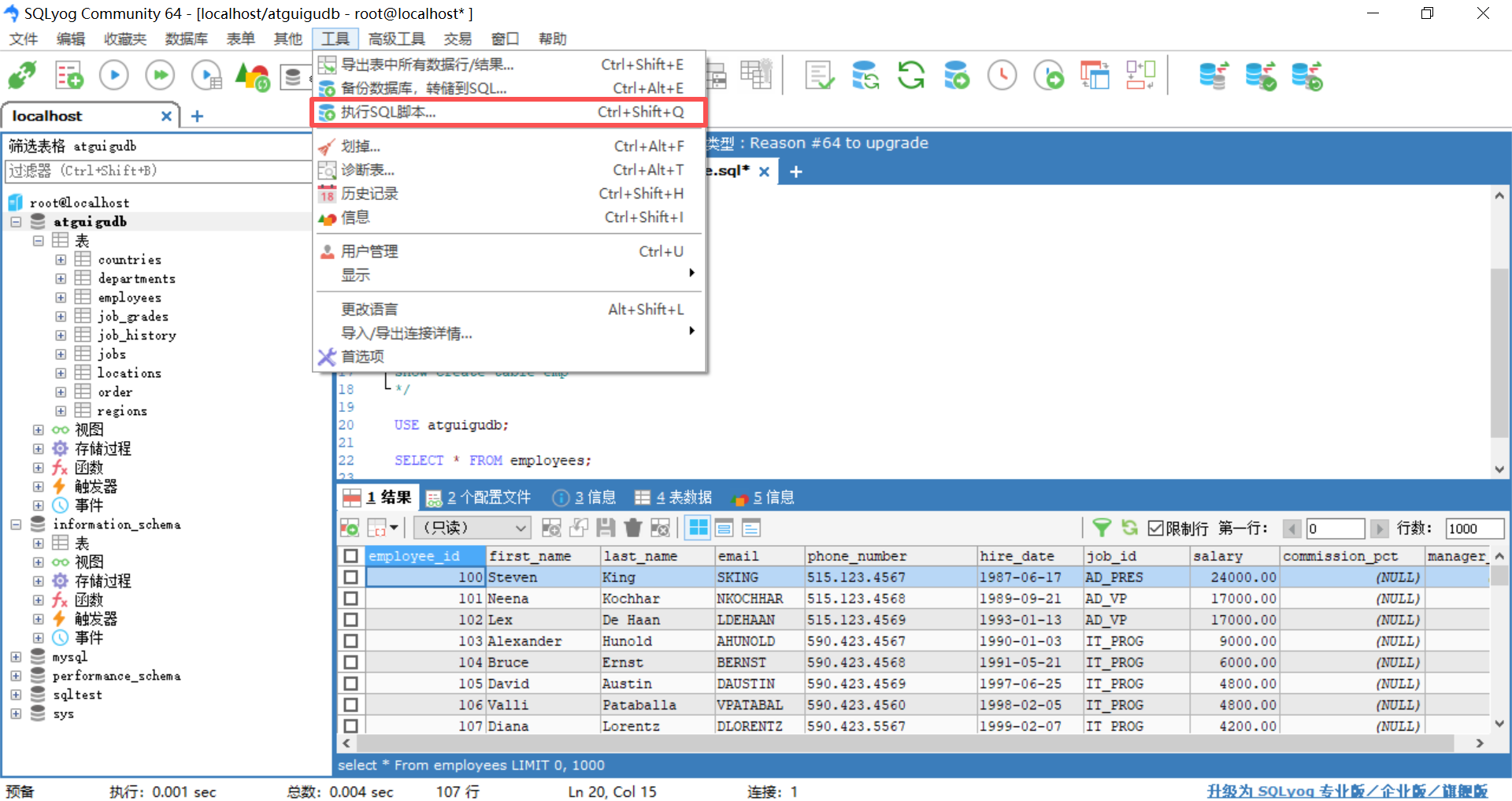Click the new query editor icon
Image resolution: width=1512 pixels, height=801 pixels.
click(x=69, y=76)
